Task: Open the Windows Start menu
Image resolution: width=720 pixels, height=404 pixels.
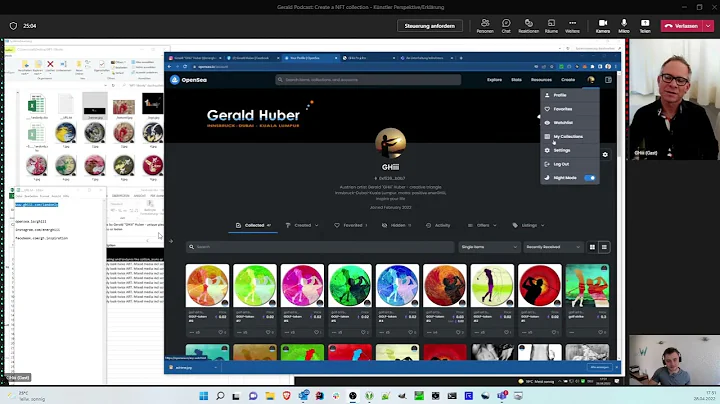Action: 204,396
